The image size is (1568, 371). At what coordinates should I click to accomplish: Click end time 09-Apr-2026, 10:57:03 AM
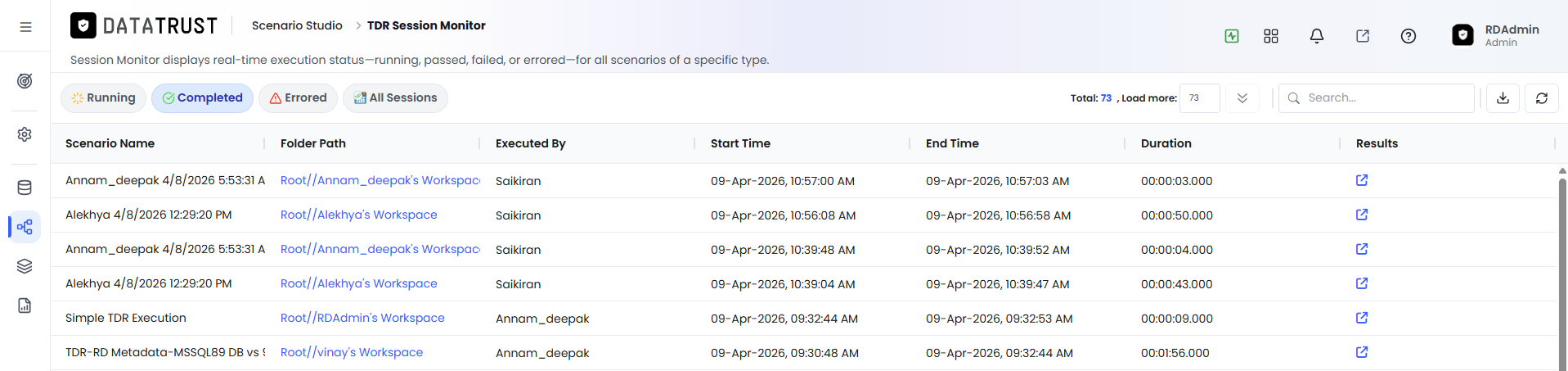pyautogui.click(x=998, y=181)
